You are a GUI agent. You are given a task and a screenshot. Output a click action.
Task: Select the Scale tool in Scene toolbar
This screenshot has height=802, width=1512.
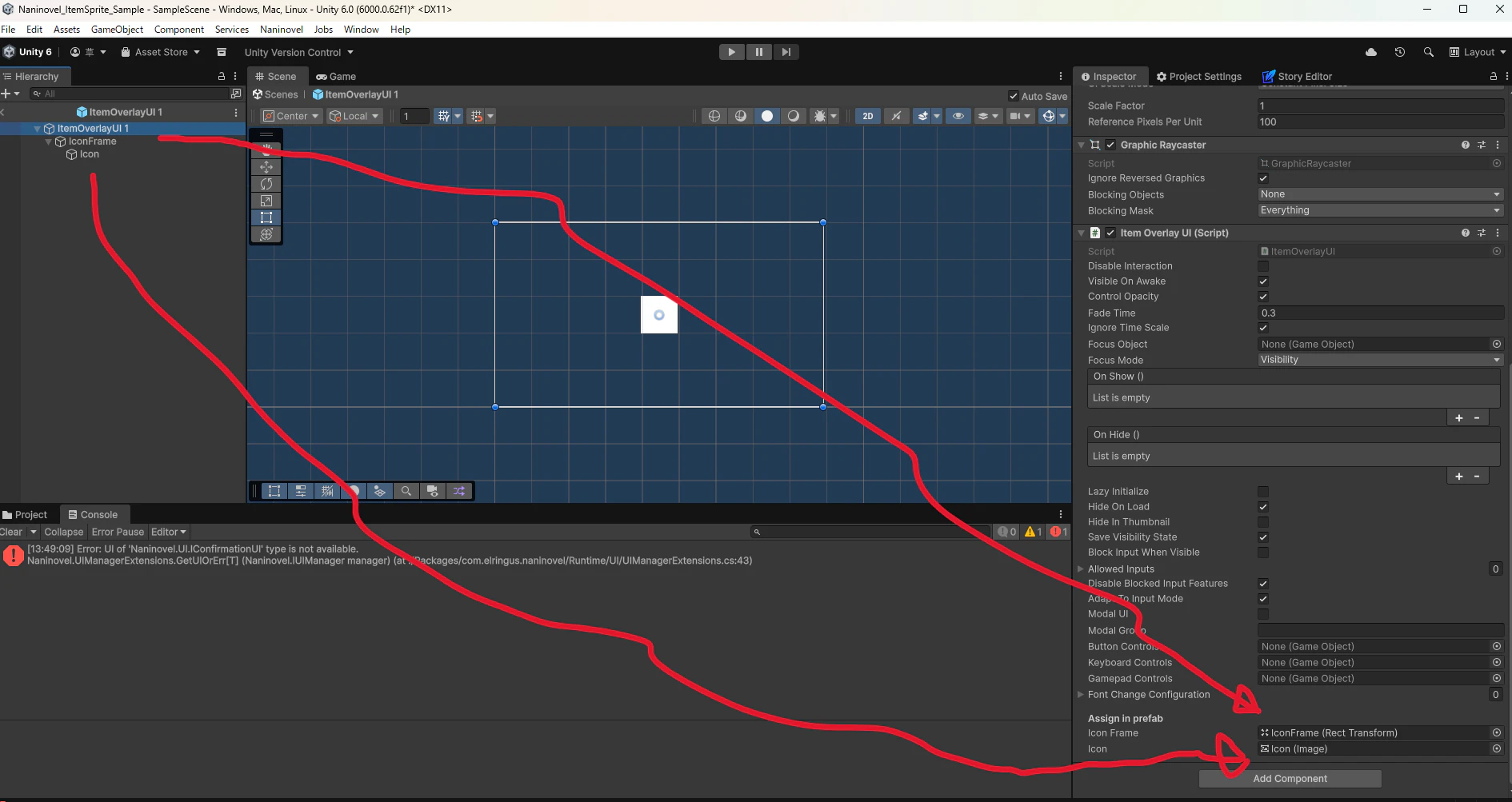[266, 201]
